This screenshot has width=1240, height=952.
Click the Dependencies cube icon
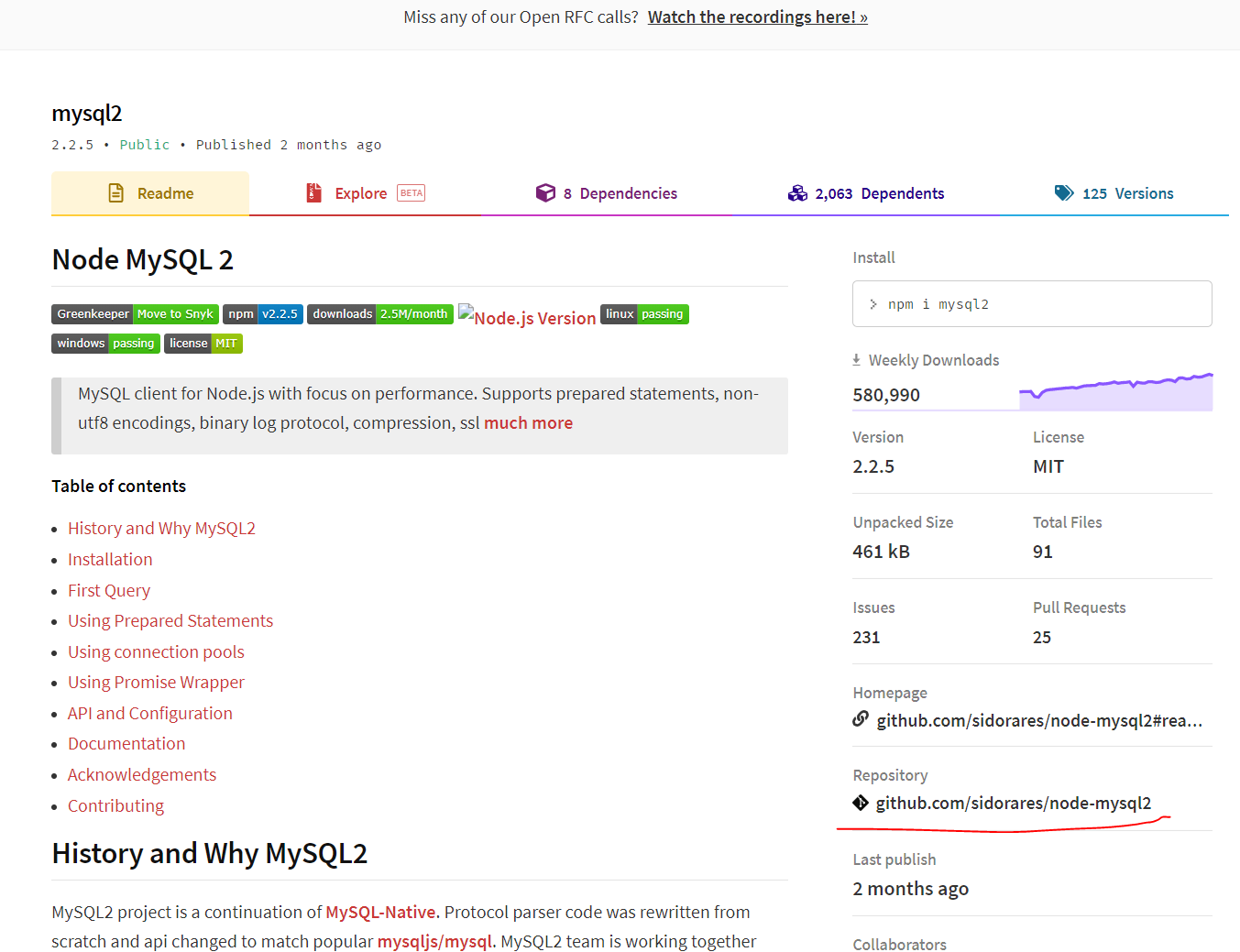click(x=545, y=192)
